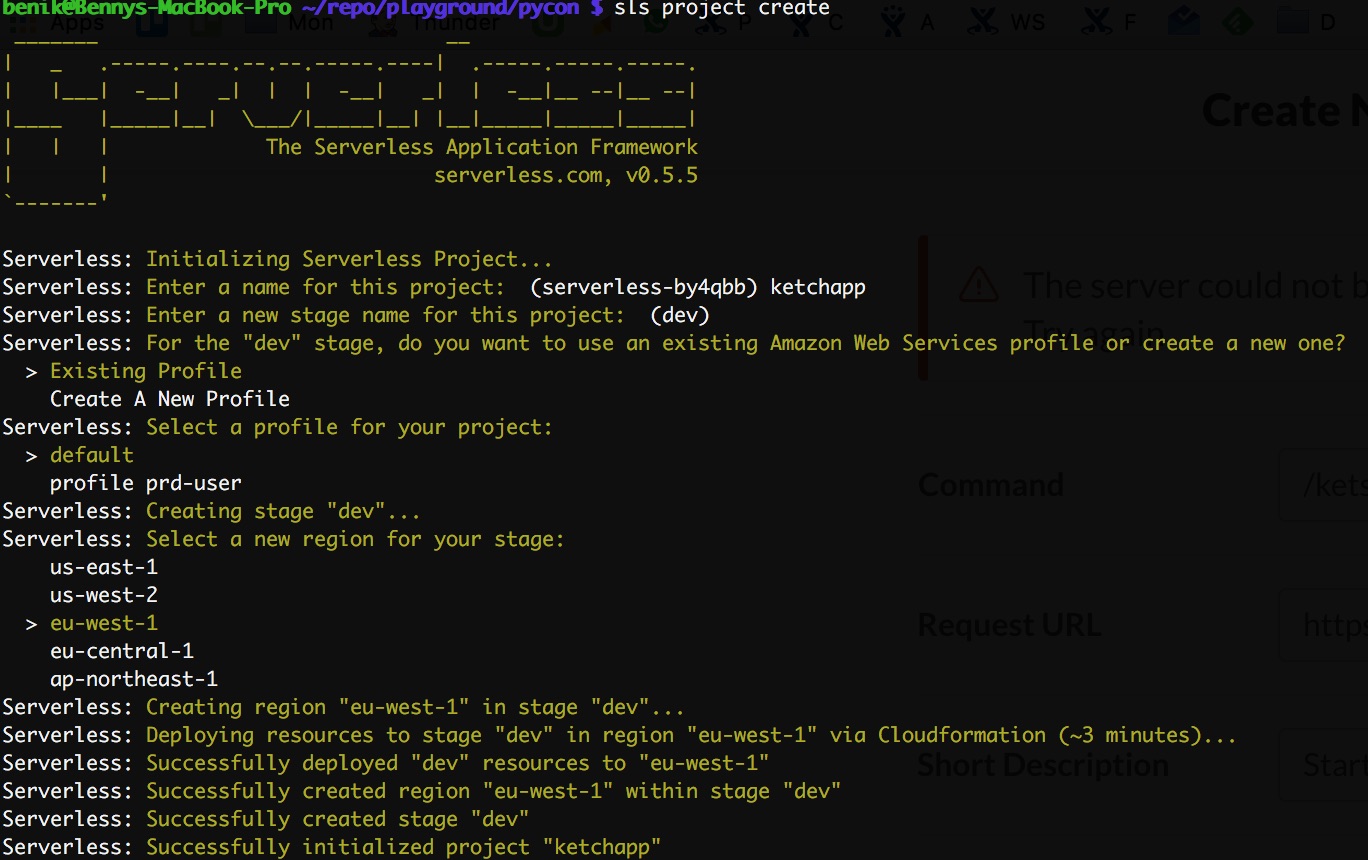The height and width of the screenshot is (860, 1368).
Task: Click the warning triangle icon in background browser
Action: tap(978, 286)
